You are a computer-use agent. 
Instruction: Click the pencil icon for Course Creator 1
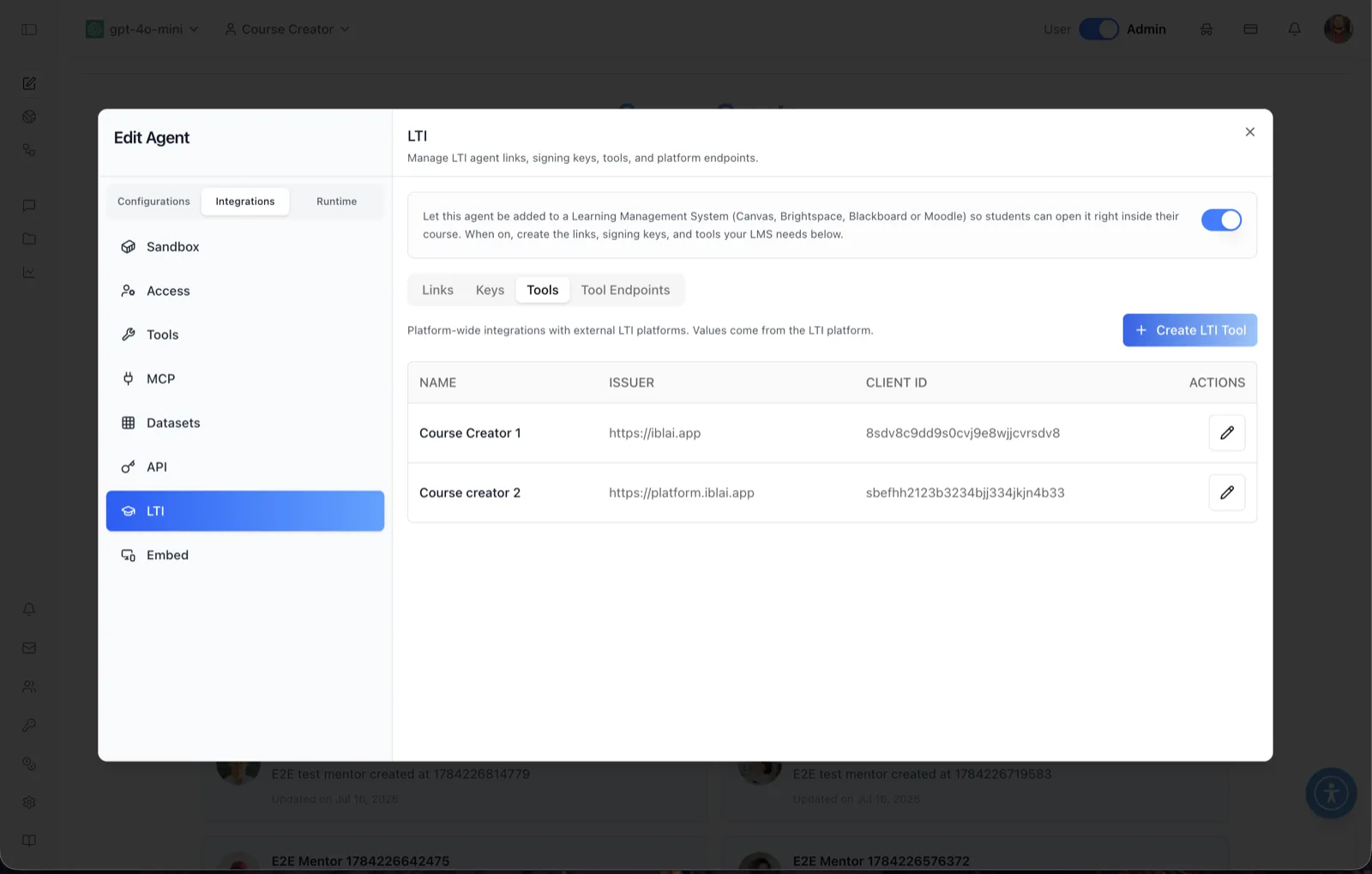[x=1226, y=433]
